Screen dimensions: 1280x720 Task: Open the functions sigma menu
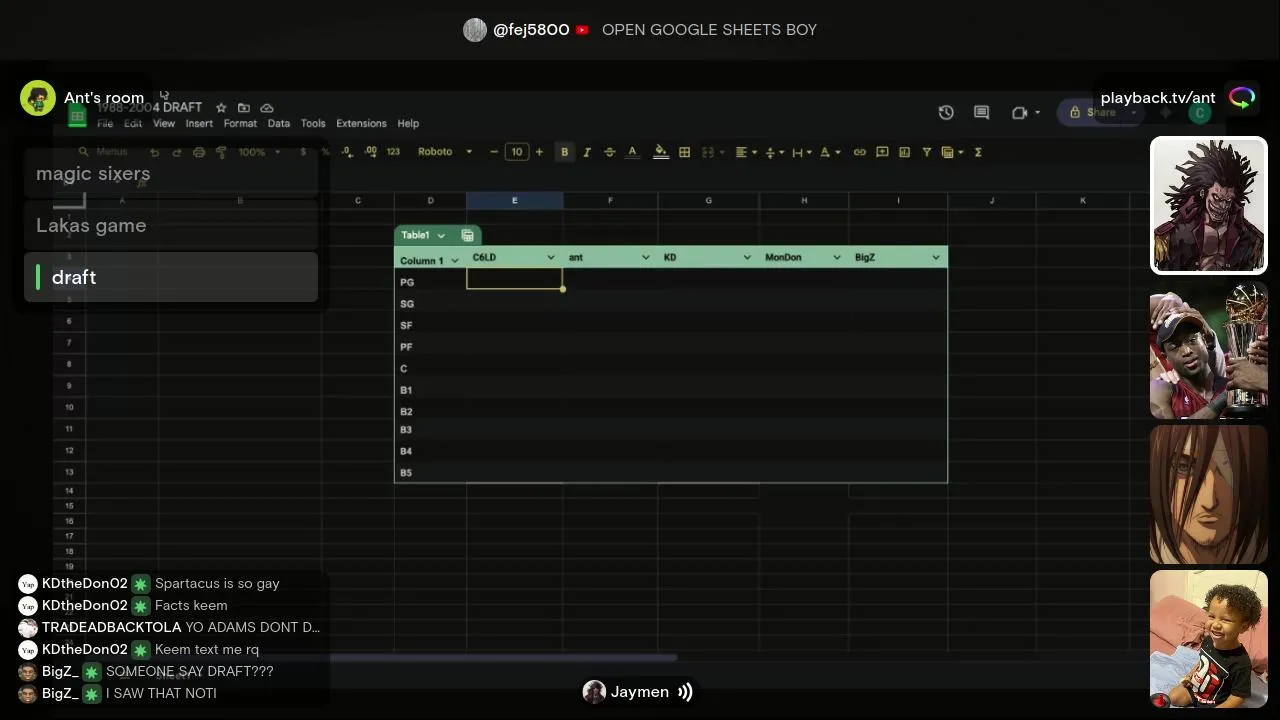click(978, 152)
